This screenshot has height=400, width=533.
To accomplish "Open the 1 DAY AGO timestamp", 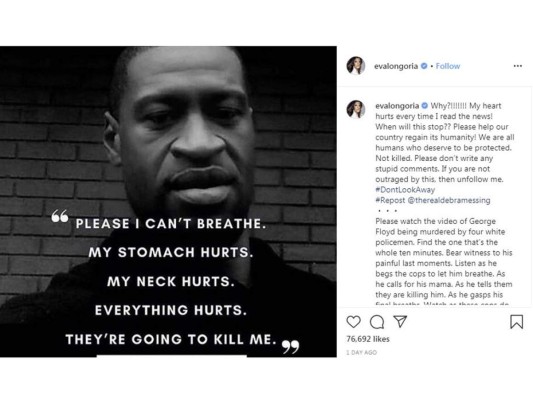I will [361, 352].
